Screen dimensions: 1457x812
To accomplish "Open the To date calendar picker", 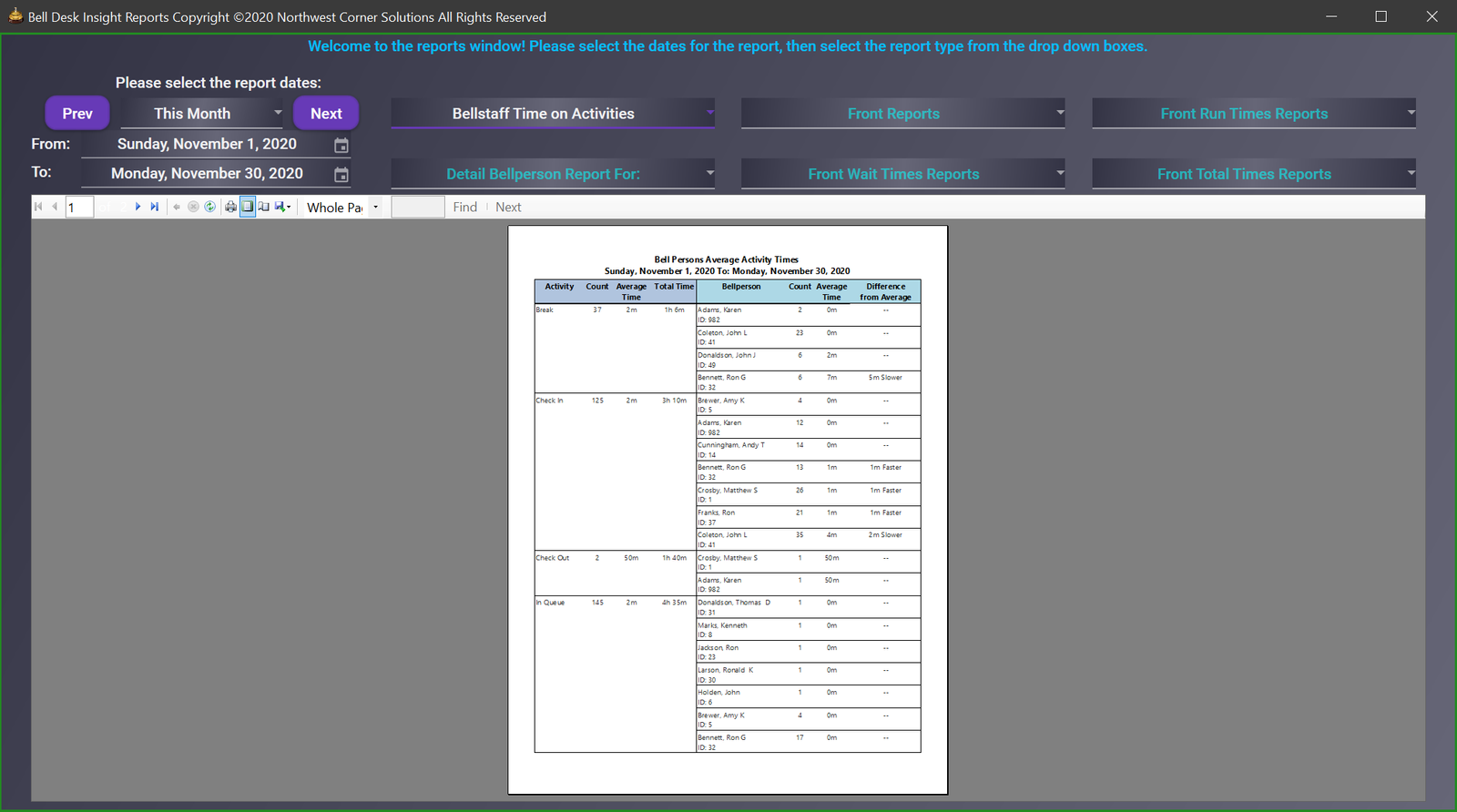I will tap(341, 175).
